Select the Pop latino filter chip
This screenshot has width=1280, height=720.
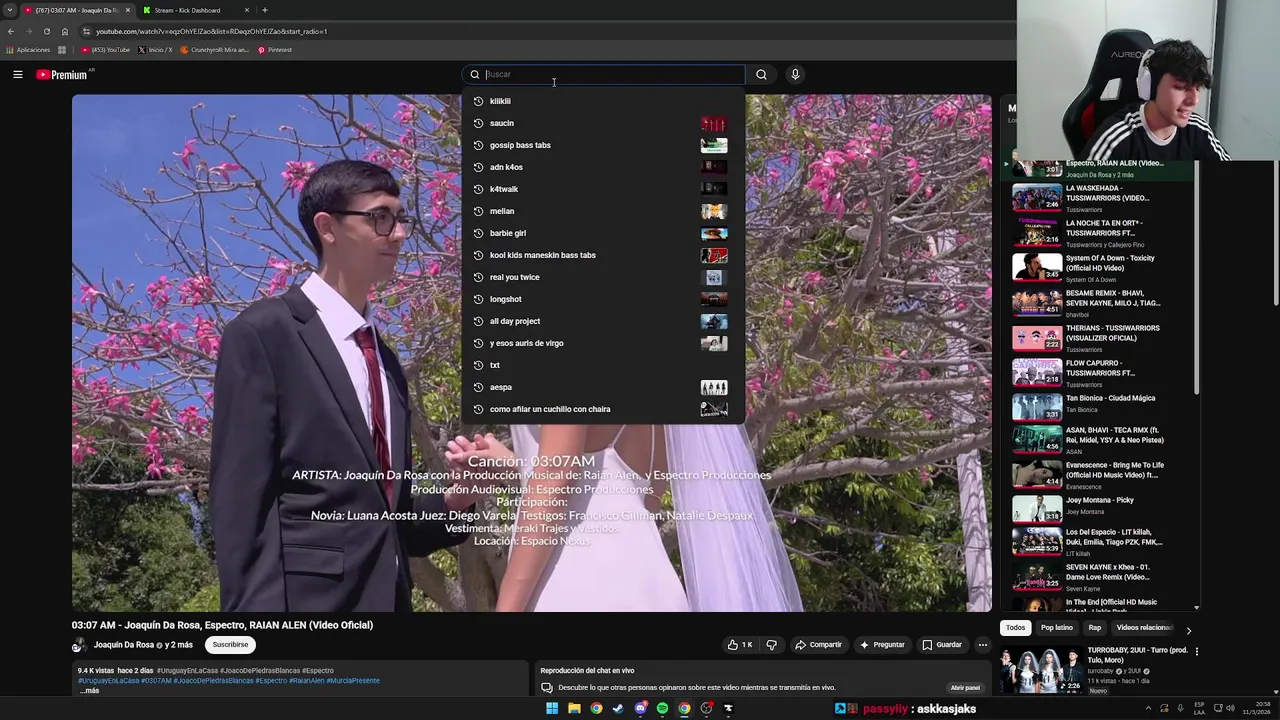point(1056,628)
